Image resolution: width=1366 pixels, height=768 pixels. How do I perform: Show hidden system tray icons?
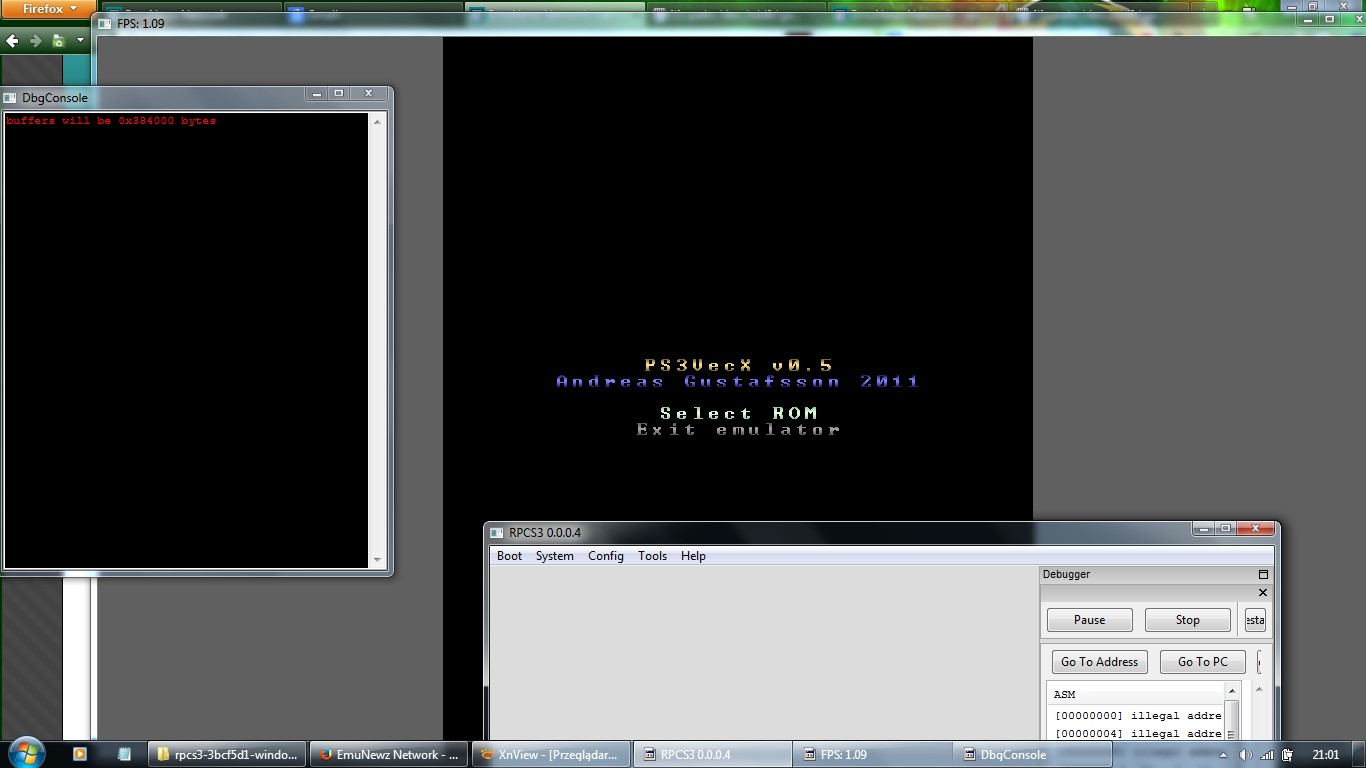coord(1223,755)
